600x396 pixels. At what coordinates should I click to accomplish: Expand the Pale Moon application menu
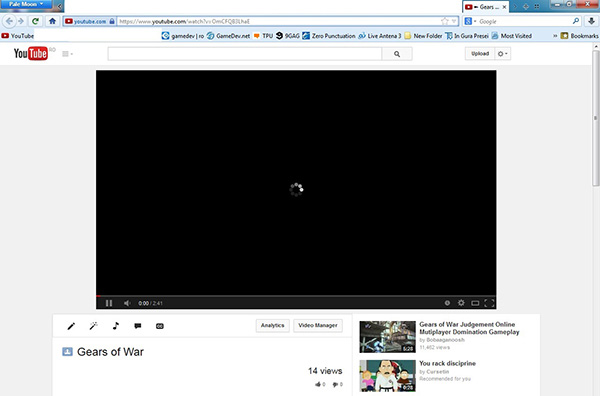[26, 5]
